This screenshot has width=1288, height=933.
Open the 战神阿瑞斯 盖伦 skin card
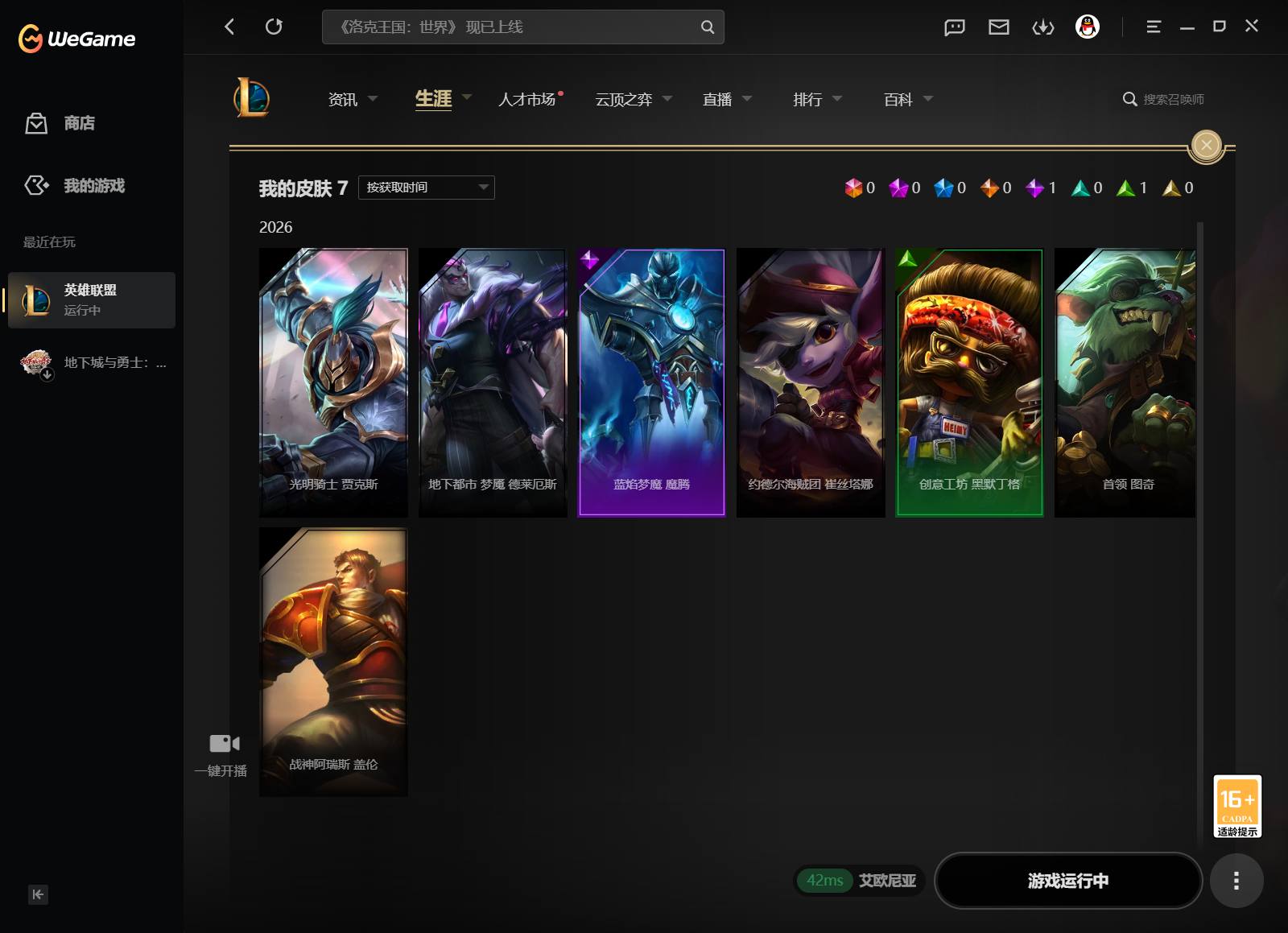(x=333, y=662)
